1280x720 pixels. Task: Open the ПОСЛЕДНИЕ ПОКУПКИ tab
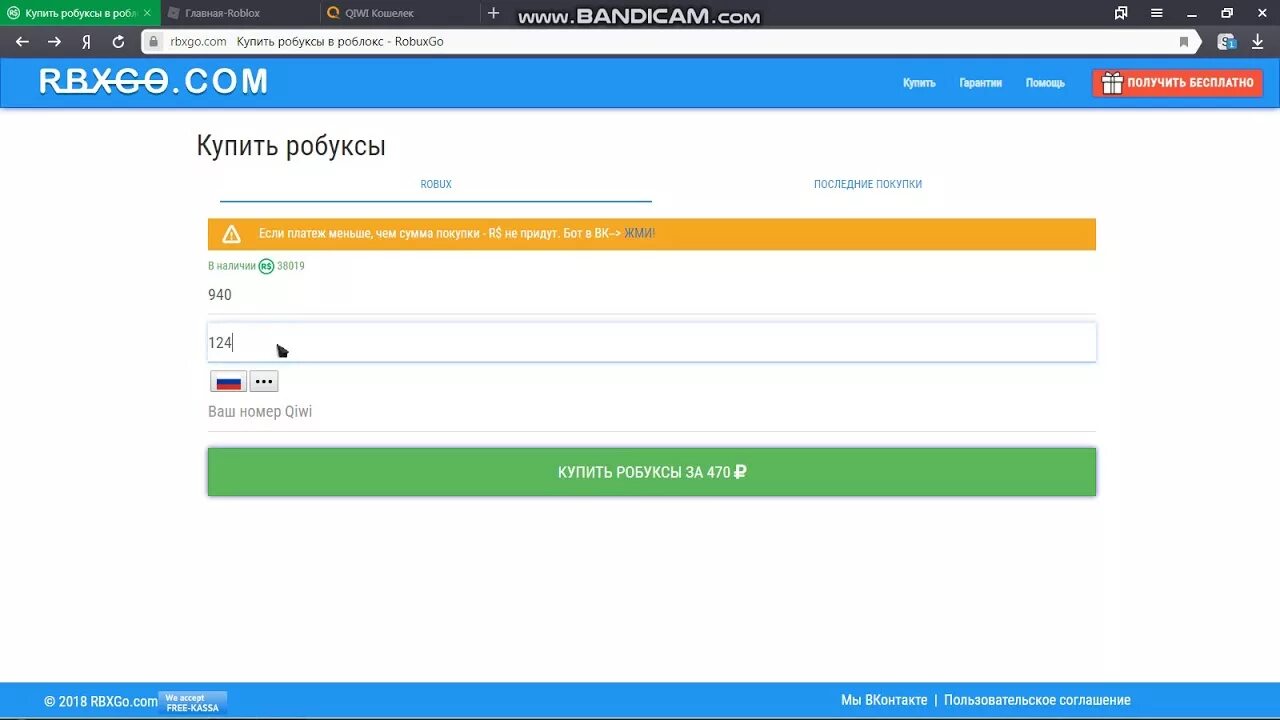point(868,184)
